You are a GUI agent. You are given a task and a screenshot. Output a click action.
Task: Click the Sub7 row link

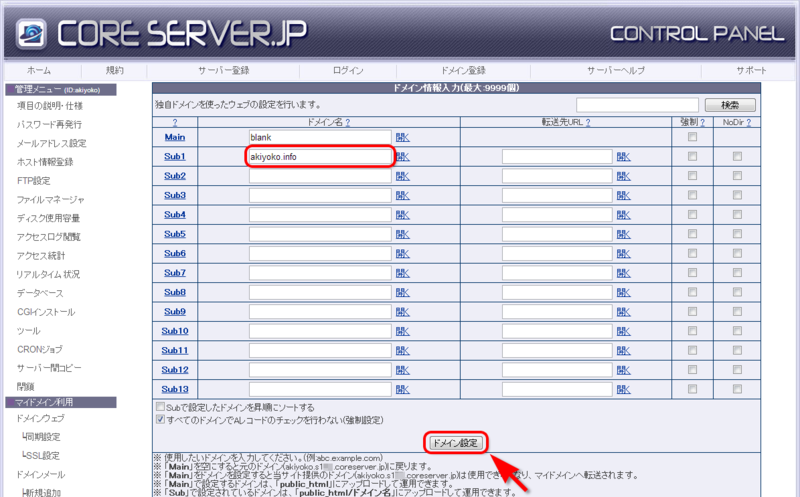coord(174,273)
